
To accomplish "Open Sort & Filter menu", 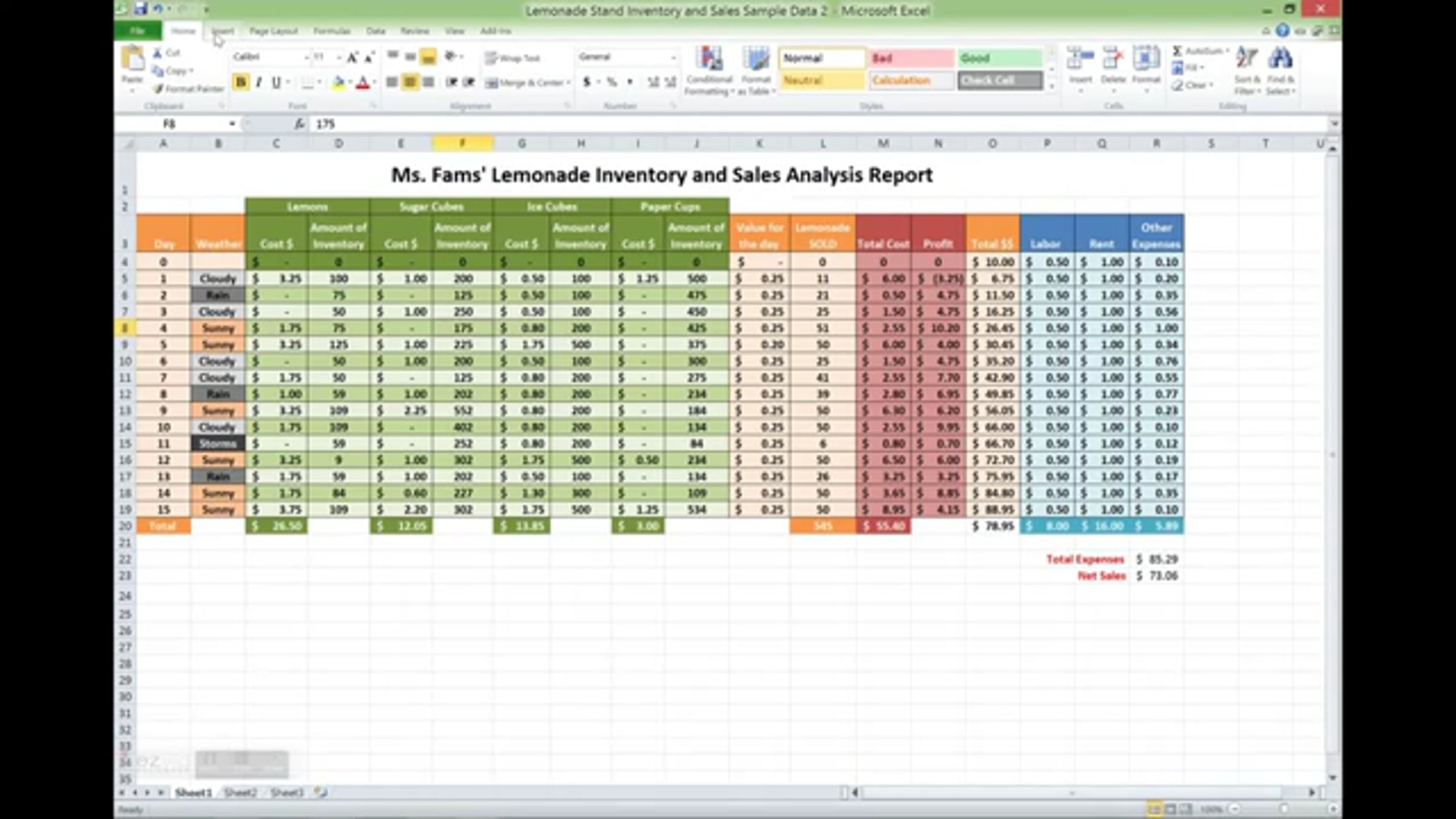I will 1247,70.
